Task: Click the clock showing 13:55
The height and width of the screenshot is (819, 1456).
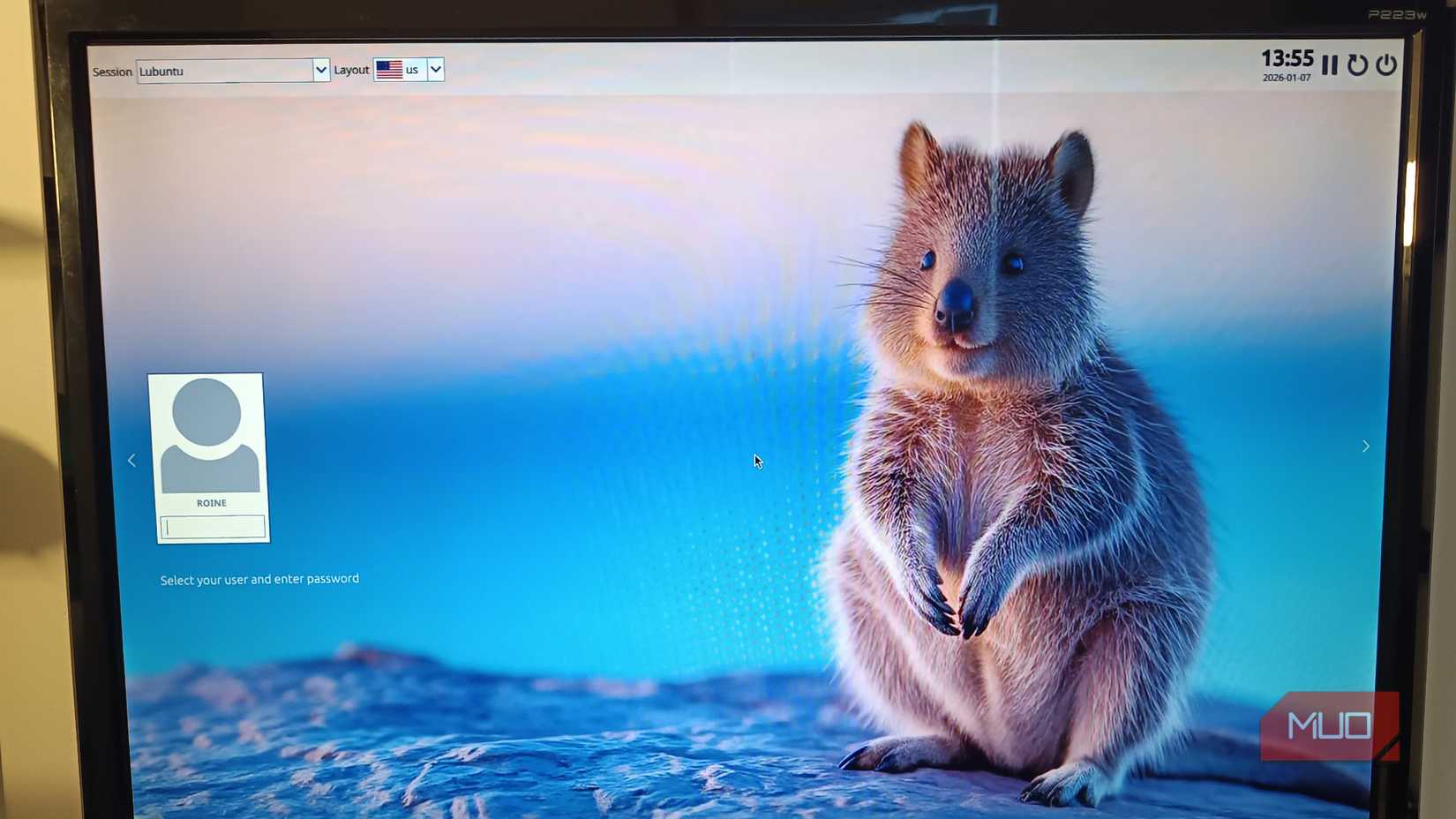Action: click(x=1287, y=58)
